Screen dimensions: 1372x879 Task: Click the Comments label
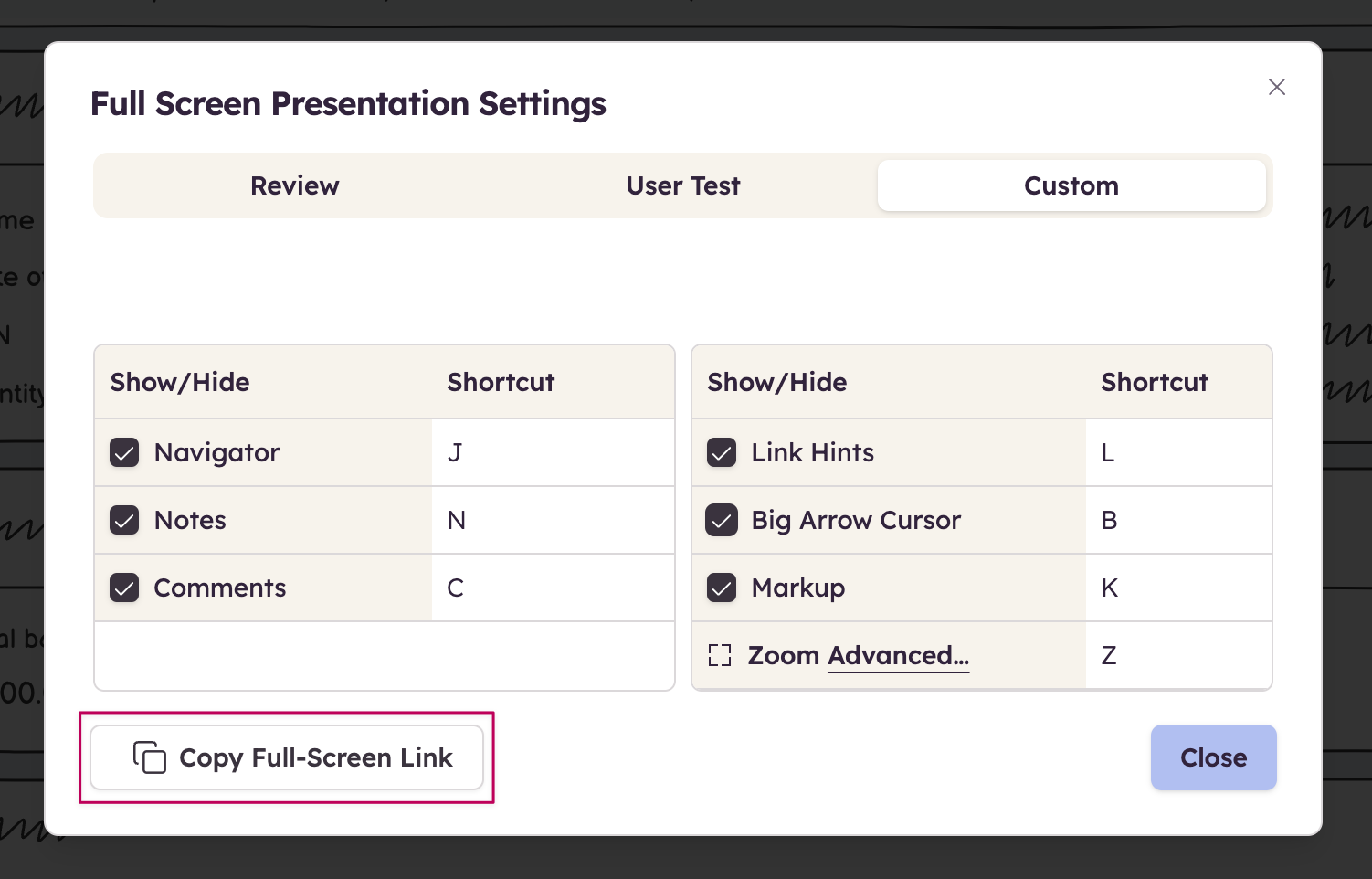coord(220,588)
